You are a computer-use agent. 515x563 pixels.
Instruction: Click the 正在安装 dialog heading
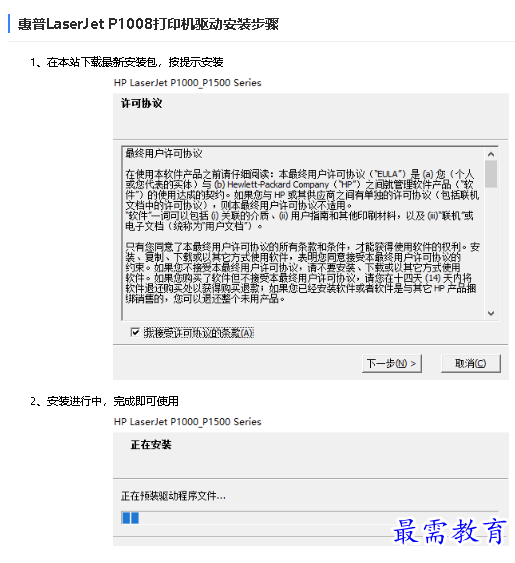(151, 445)
